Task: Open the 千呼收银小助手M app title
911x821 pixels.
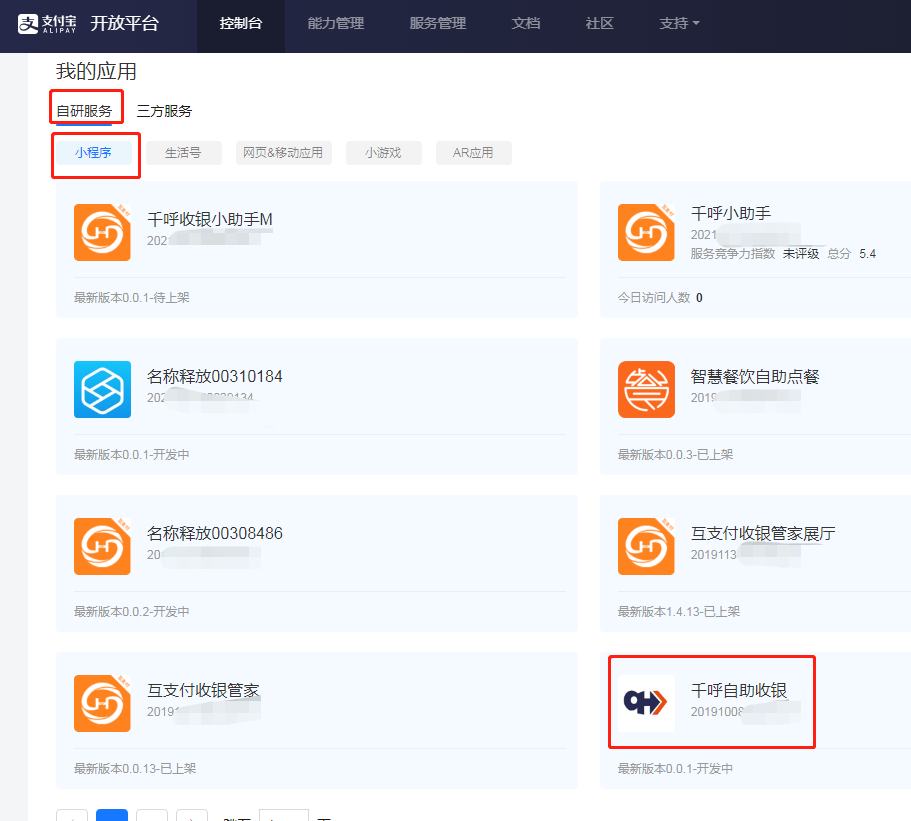Action: [x=210, y=219]
